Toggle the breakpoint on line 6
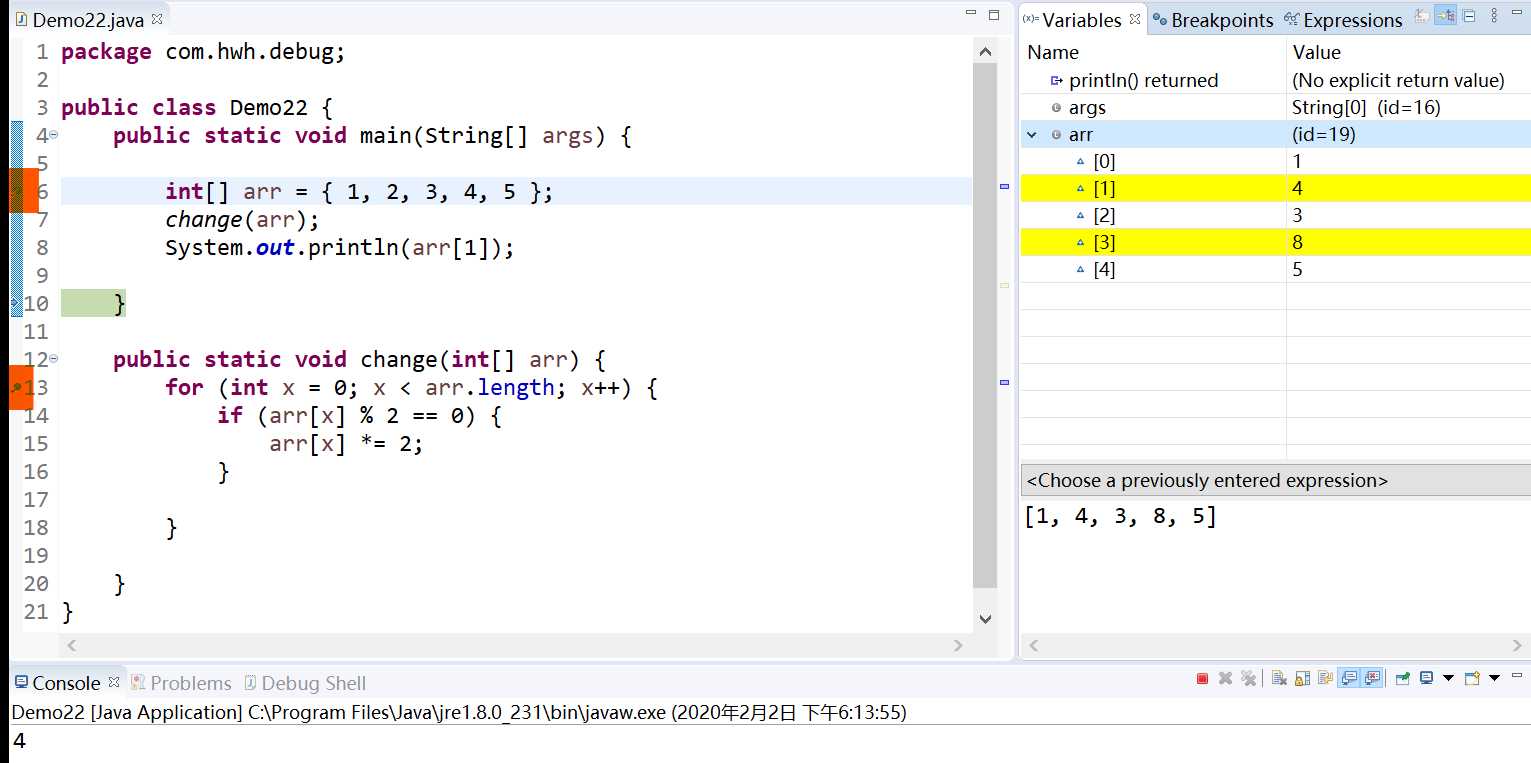Screen dimensions: 1531x763 point(16,190)
